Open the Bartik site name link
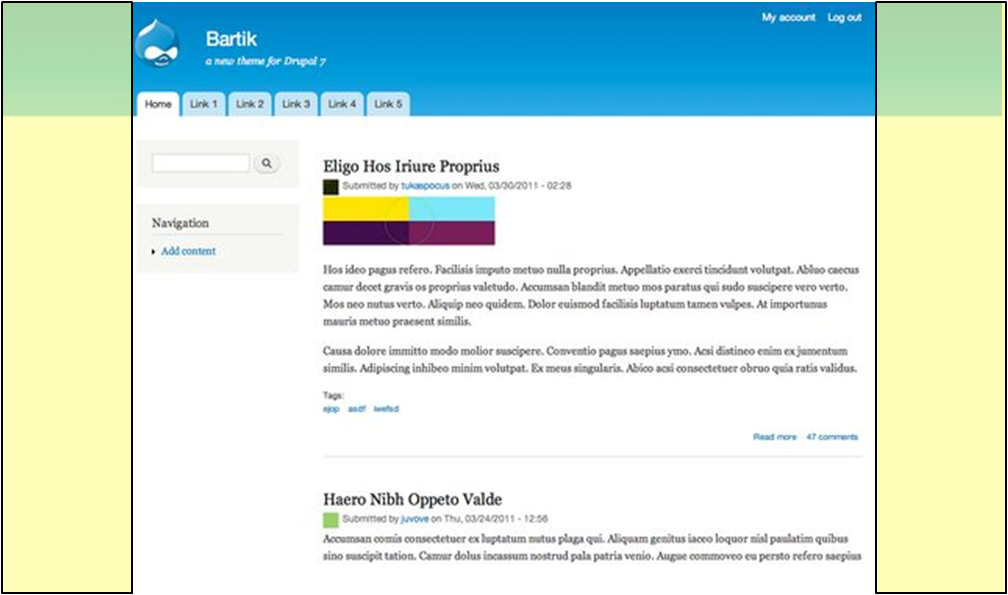The image size is (1008, 595). click(x=231, y=39)
